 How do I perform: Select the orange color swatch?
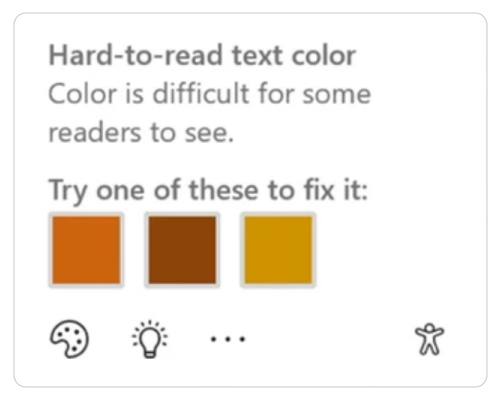(87, 250)
